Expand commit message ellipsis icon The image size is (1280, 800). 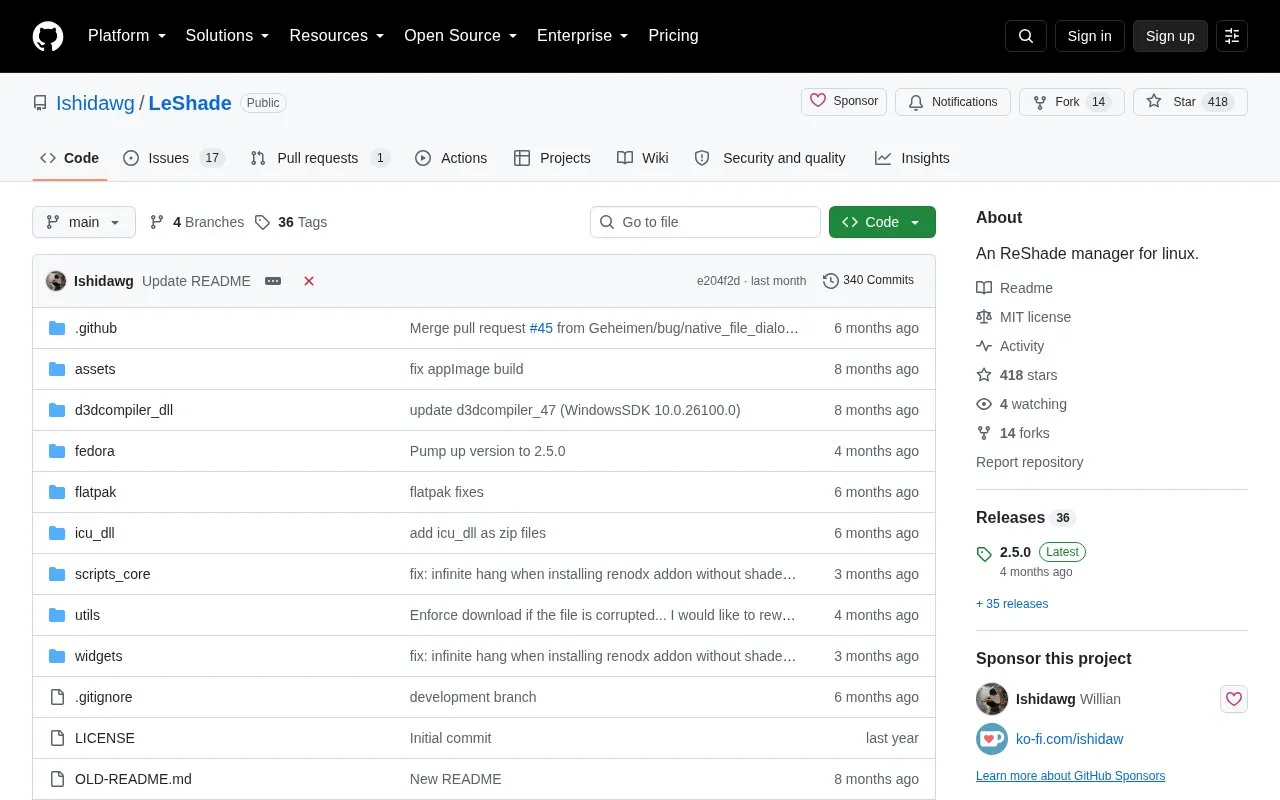(x=273, y=281)
